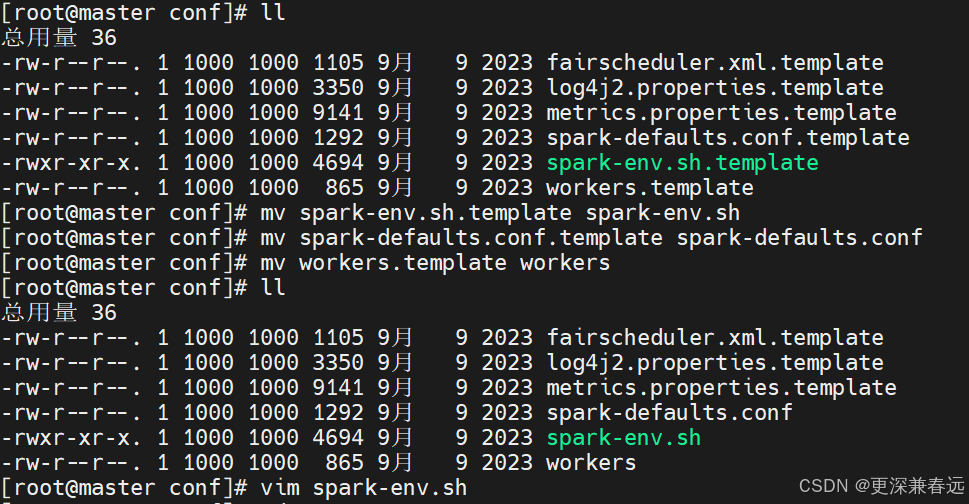Click log4j2.properties.template in the second ll listing
This screenshot has height=504, width=969.
coord(715,363)
